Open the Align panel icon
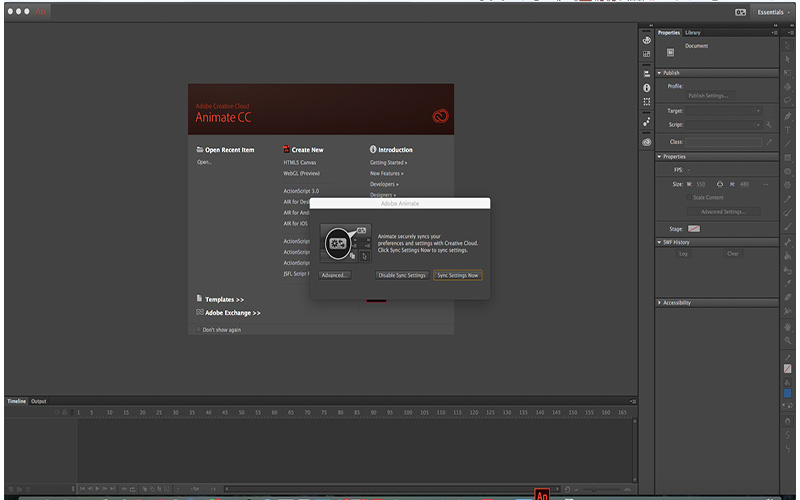Viewport: 800px width, 500px height. tap(646, 74)
